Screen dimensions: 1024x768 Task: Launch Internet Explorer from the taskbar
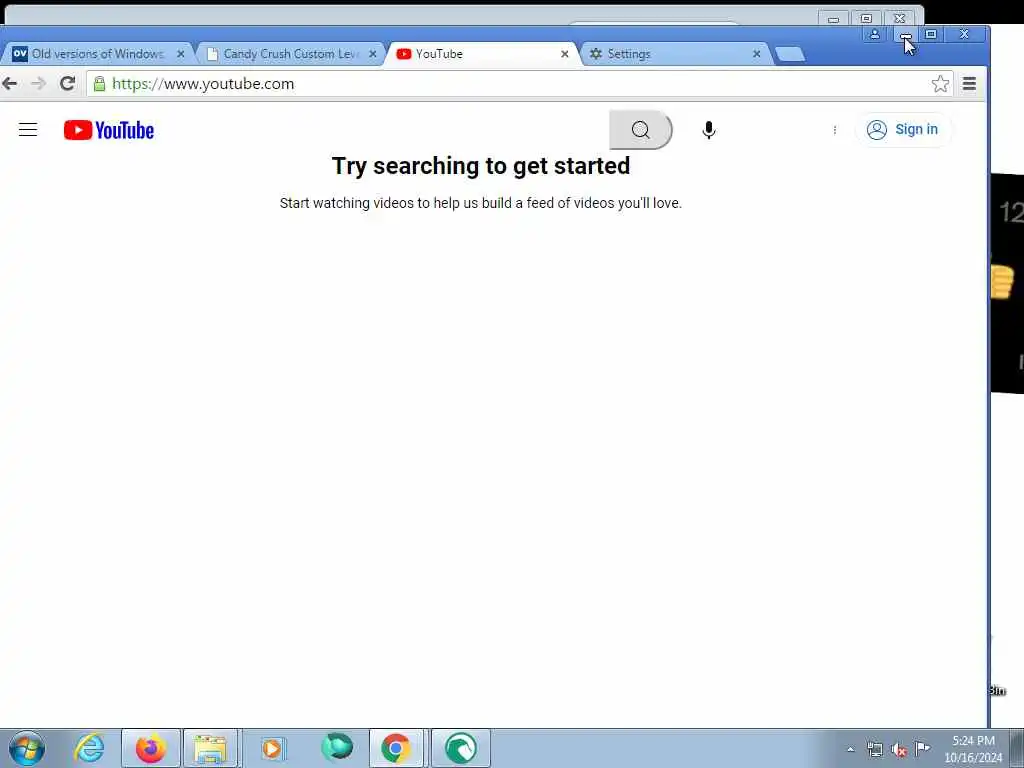coord(89,748)
